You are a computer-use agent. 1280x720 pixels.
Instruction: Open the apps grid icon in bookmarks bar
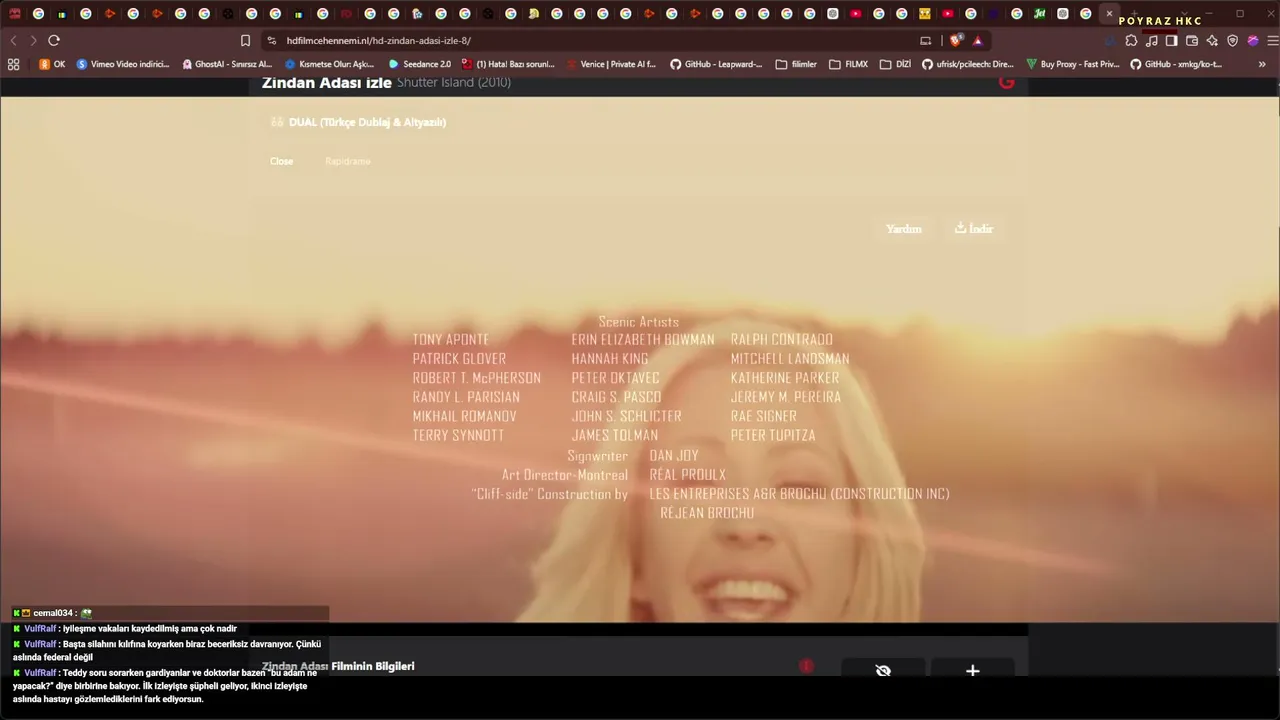click(x=13, y=64)
